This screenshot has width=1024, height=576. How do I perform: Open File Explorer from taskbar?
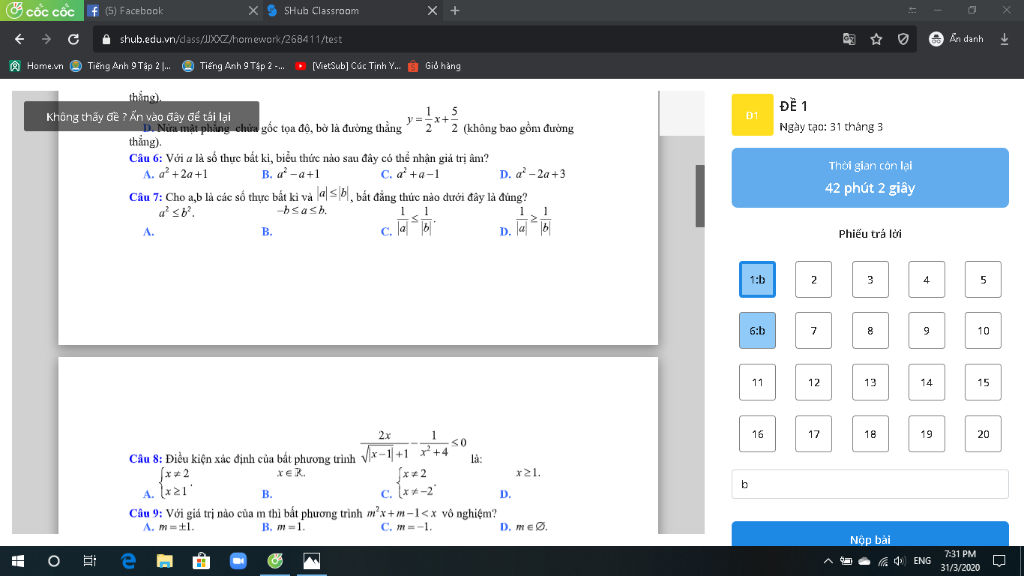pyautogui.click(x=165, y=561)
